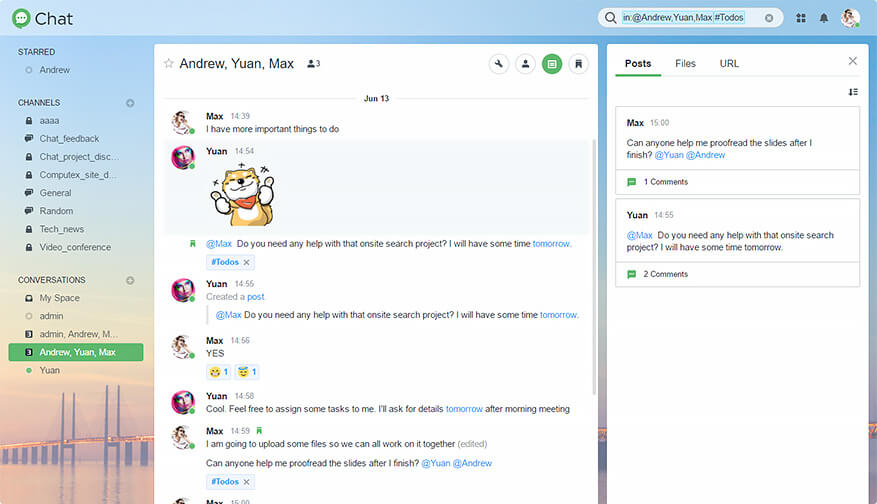Screen dimensions: 877x504
Task: Open the Tech_news channel
Action: [x=62, y=229]
